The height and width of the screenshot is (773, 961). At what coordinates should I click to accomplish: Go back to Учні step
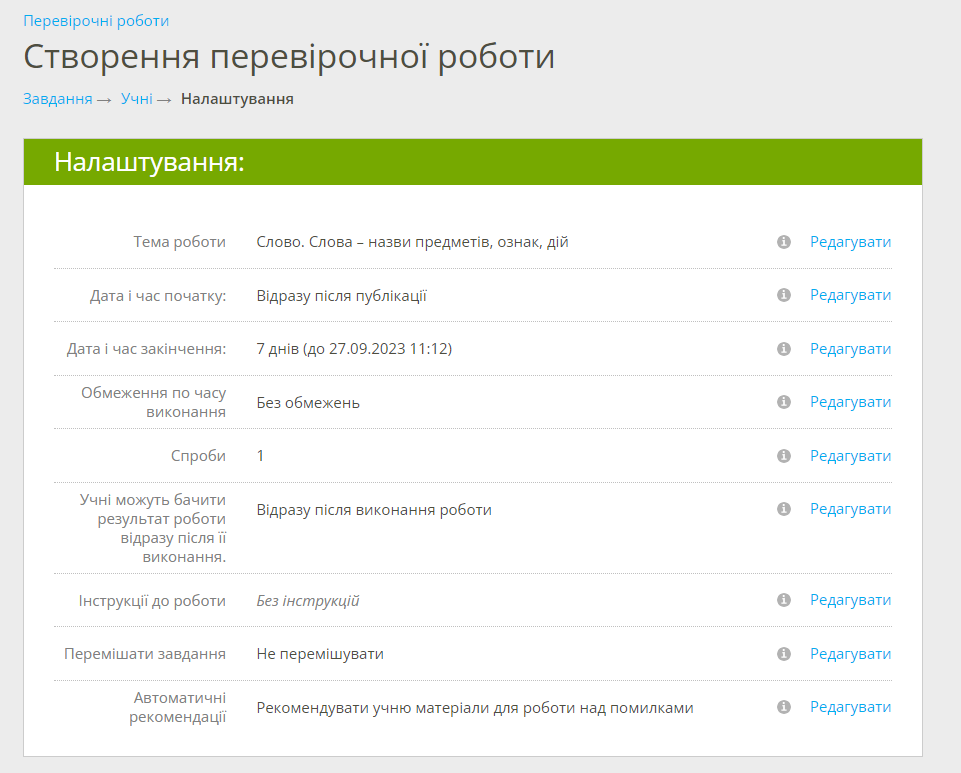pyautogui.click(x=137, y=99)
